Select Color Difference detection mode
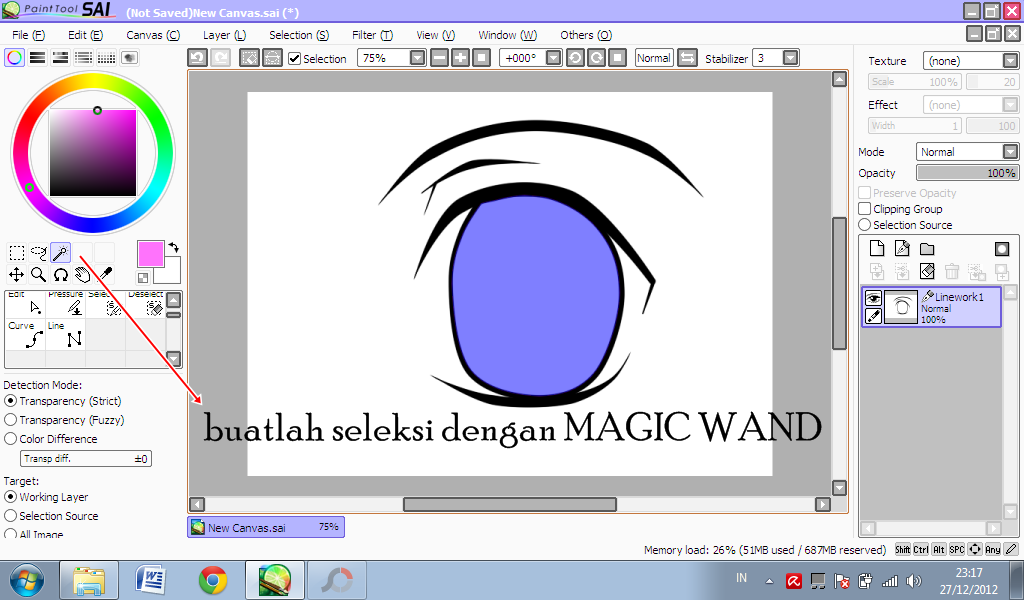This screenshot has width=1024, height=600. tap(10, 439)
